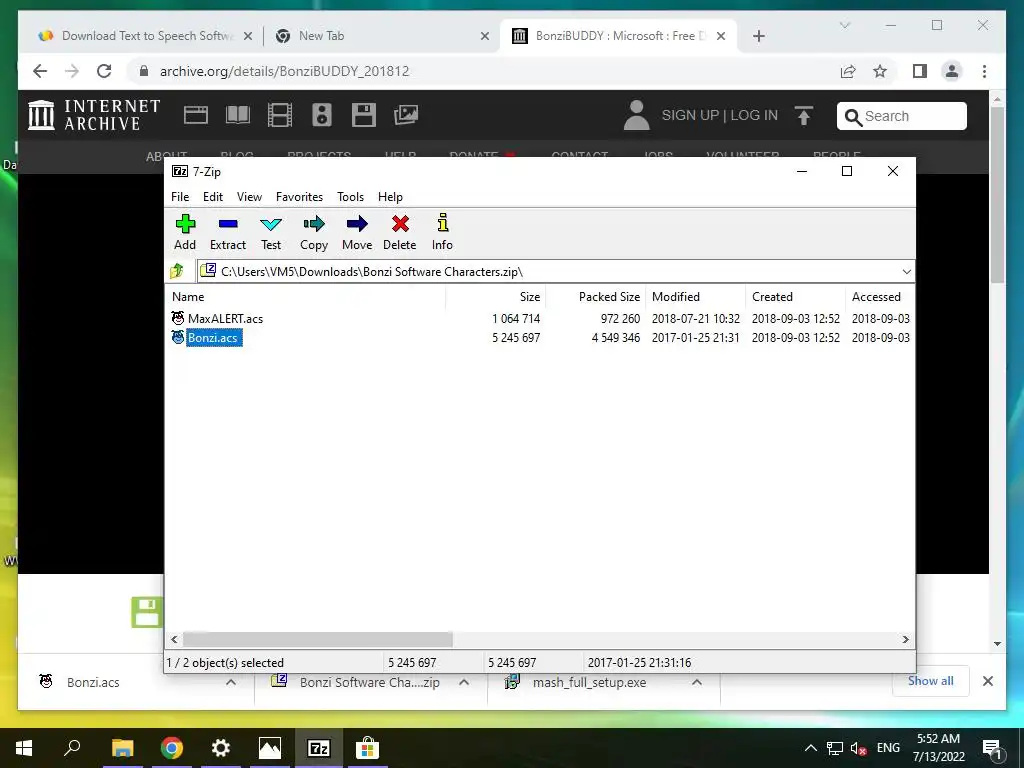
Task: Open Microsoft Store from the taskbar
Action: click(368, 748)
